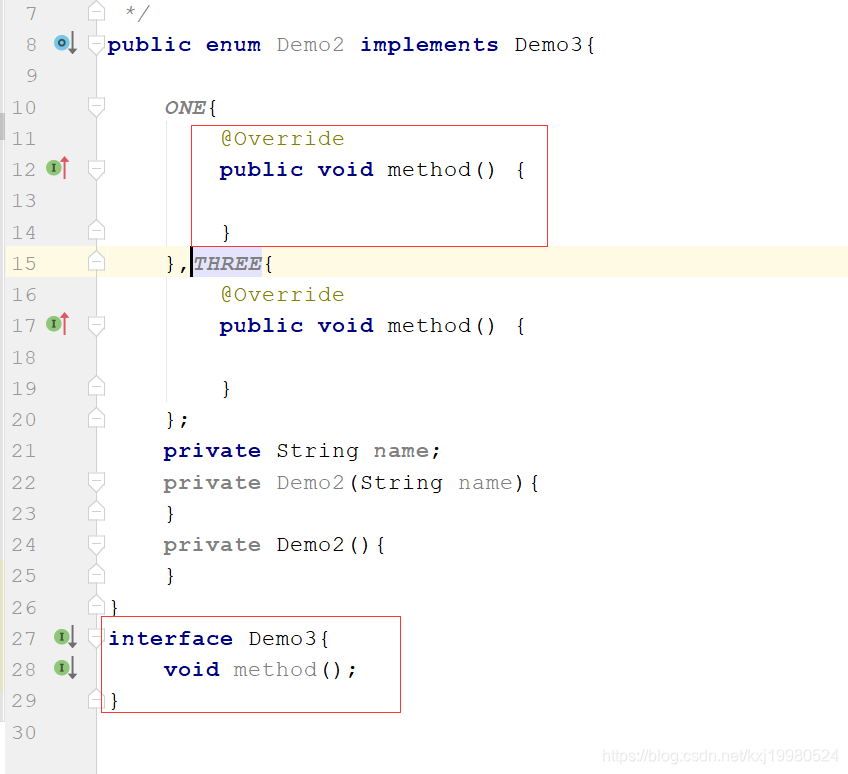Click line number 15 in the gutter
848x774 pixels.
coord(24,263)
